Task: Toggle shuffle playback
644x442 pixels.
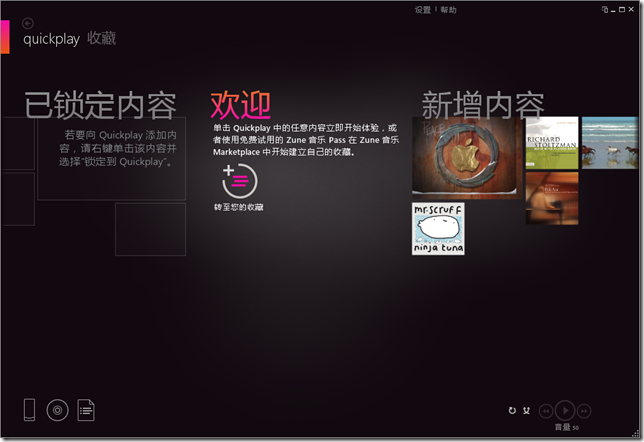Action: point(527,410)
